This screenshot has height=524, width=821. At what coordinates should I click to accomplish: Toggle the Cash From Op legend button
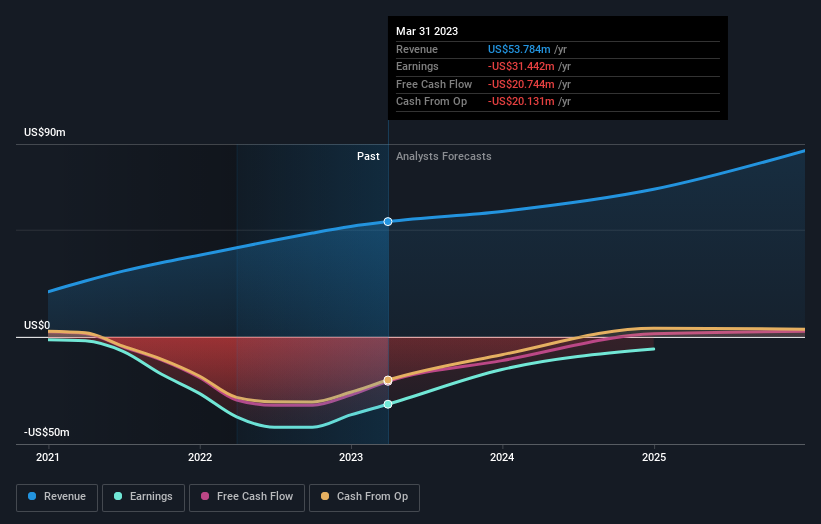pyautogui.click(x=364, y=497)
